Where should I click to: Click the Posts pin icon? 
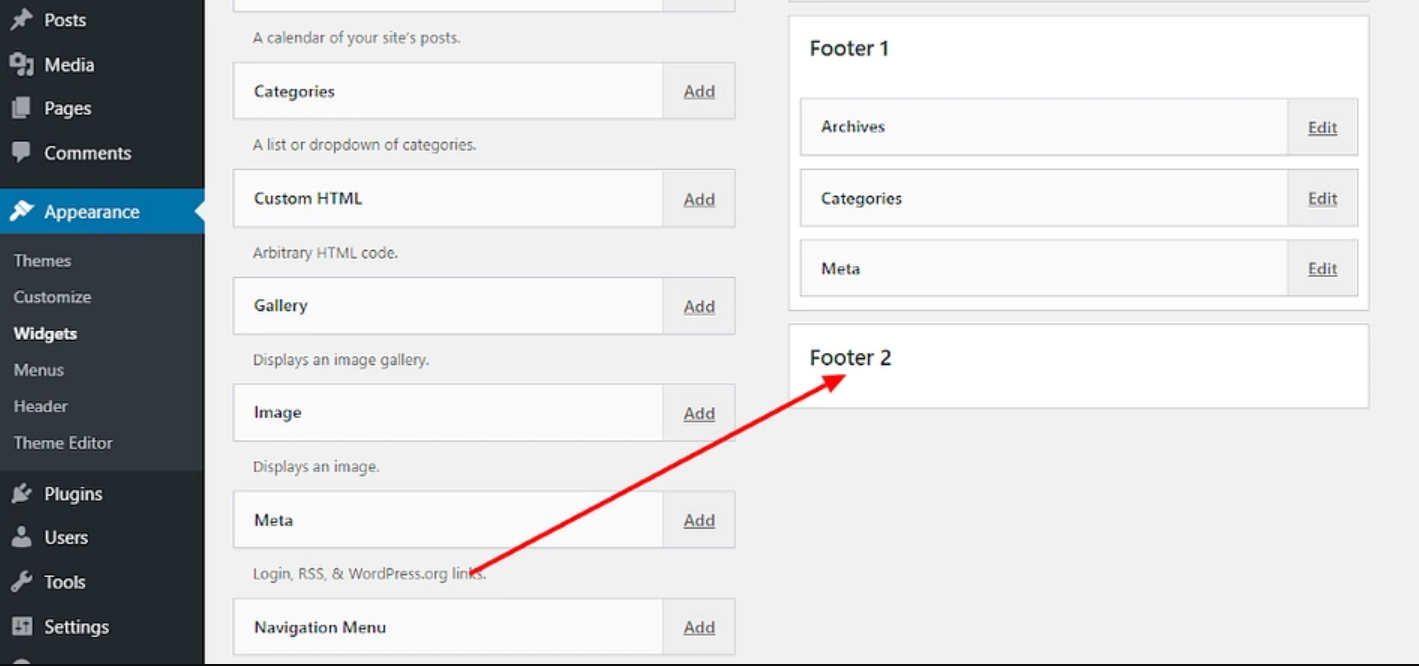point(20,19)
